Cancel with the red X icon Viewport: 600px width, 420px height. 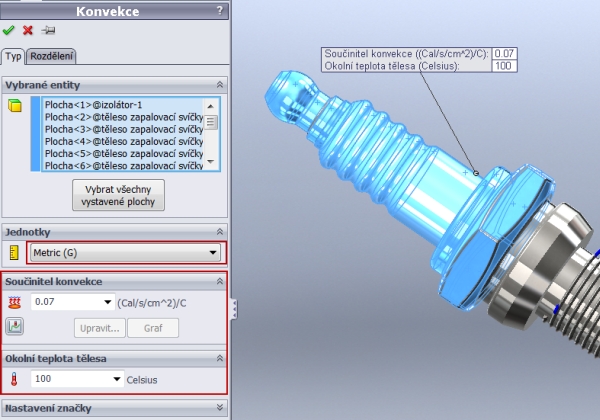coord(28,30)
